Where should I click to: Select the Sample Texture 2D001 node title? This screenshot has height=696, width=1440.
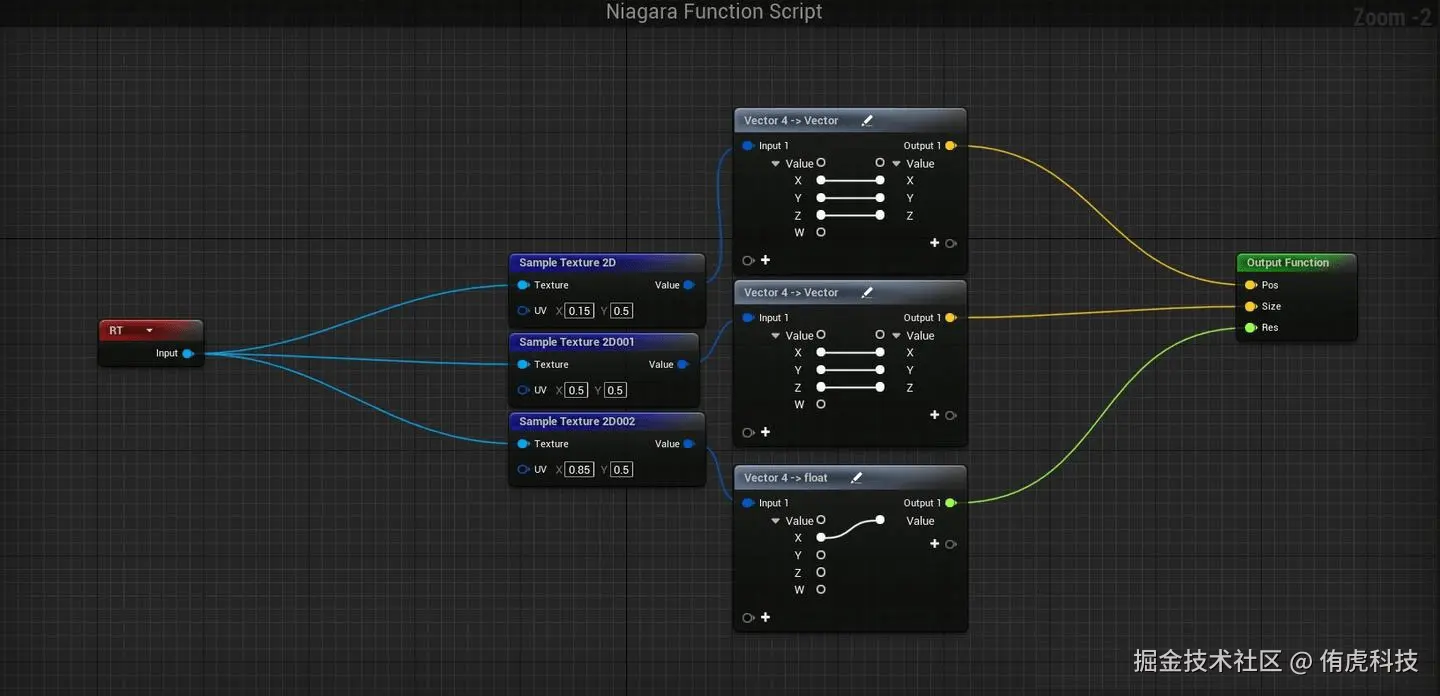577,342
